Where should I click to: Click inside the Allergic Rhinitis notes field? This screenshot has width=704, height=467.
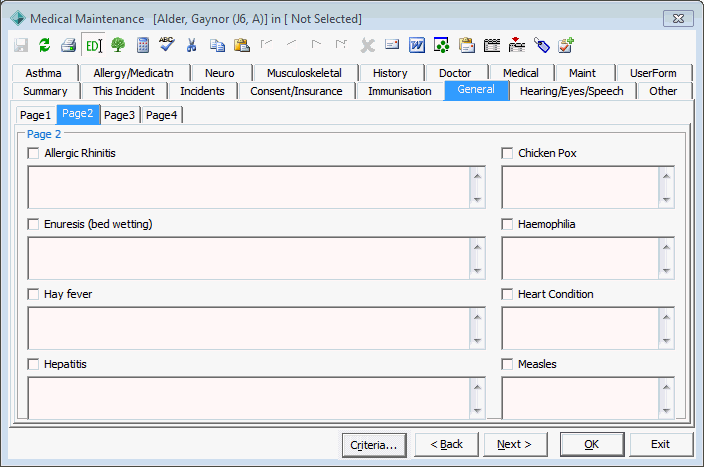[x=249, y=187]
